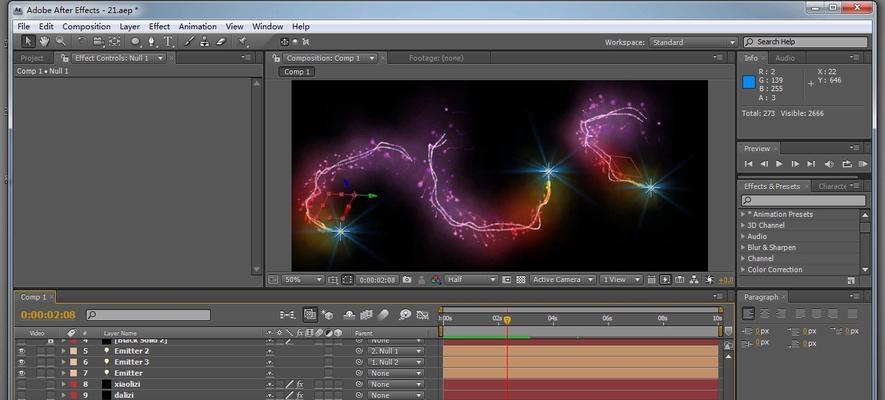Open the Layer menu

[130, 27]
